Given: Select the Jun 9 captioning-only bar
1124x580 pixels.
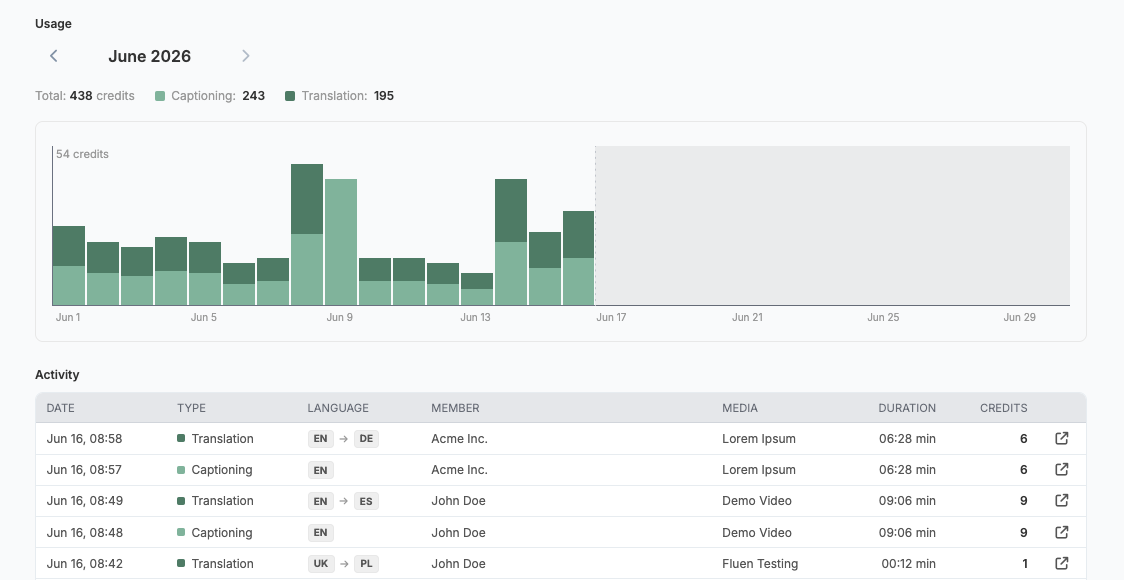Looking at the screenshot, I should [340, 242].
